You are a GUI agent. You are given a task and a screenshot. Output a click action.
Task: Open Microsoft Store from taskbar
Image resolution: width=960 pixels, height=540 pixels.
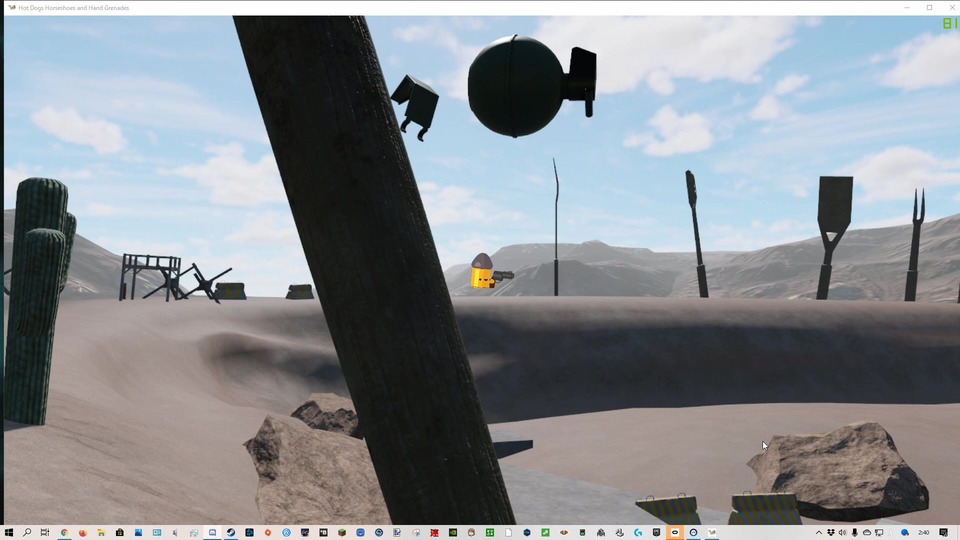point(120,533)
